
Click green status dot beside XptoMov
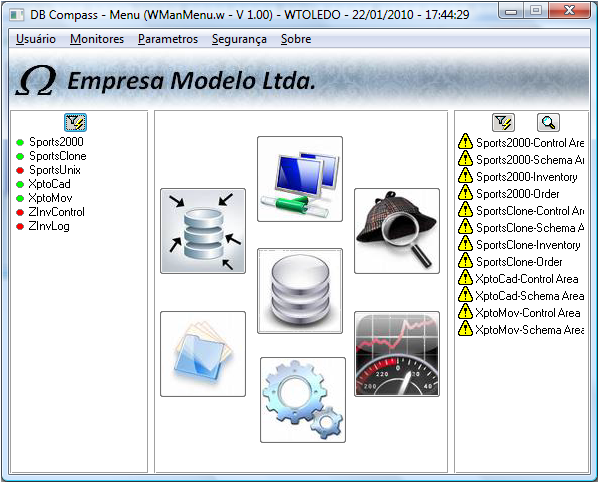click(20, 199)
